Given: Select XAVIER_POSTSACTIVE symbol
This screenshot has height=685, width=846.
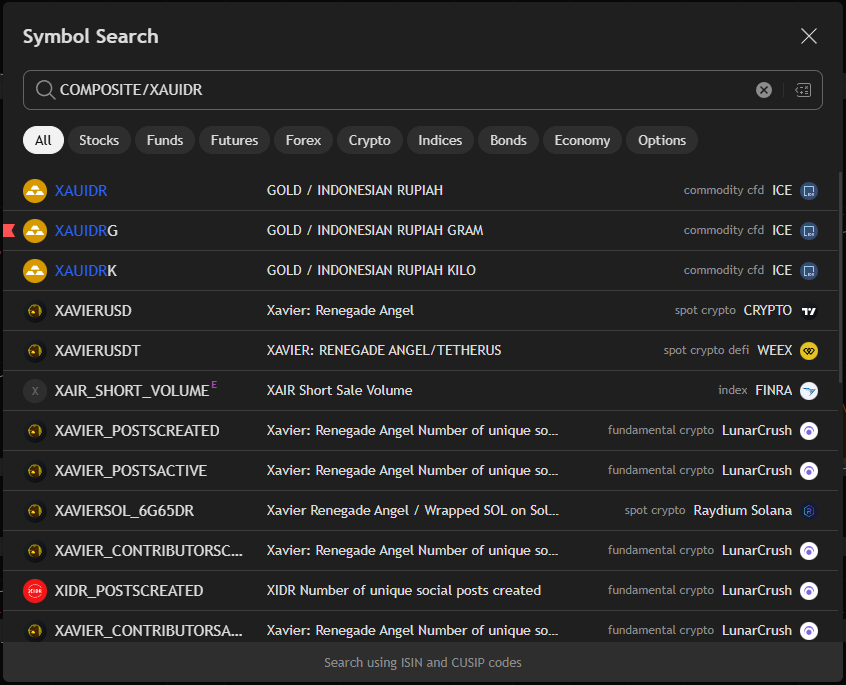Looking at the screenshot, I should coord(131,471).
